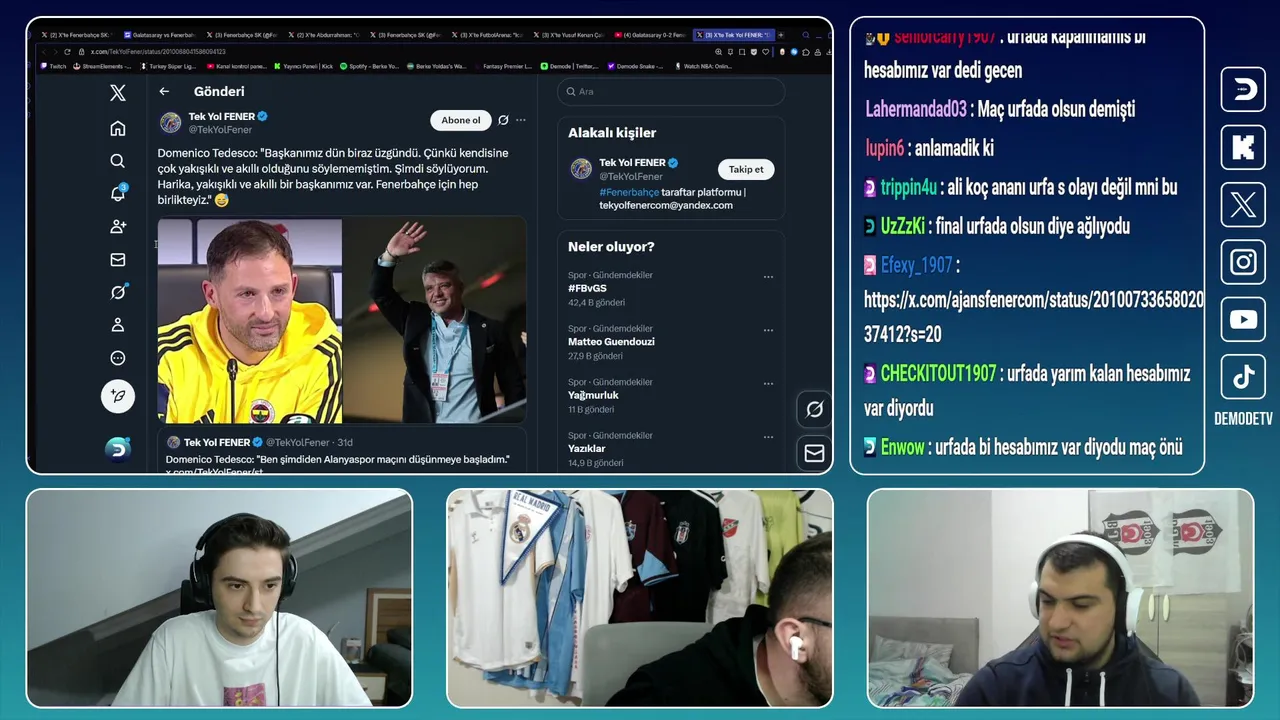The height and width of the screenshot is (720, 1280).
Task: Focus the Ara search field
Action: click(x=671, y=91)
